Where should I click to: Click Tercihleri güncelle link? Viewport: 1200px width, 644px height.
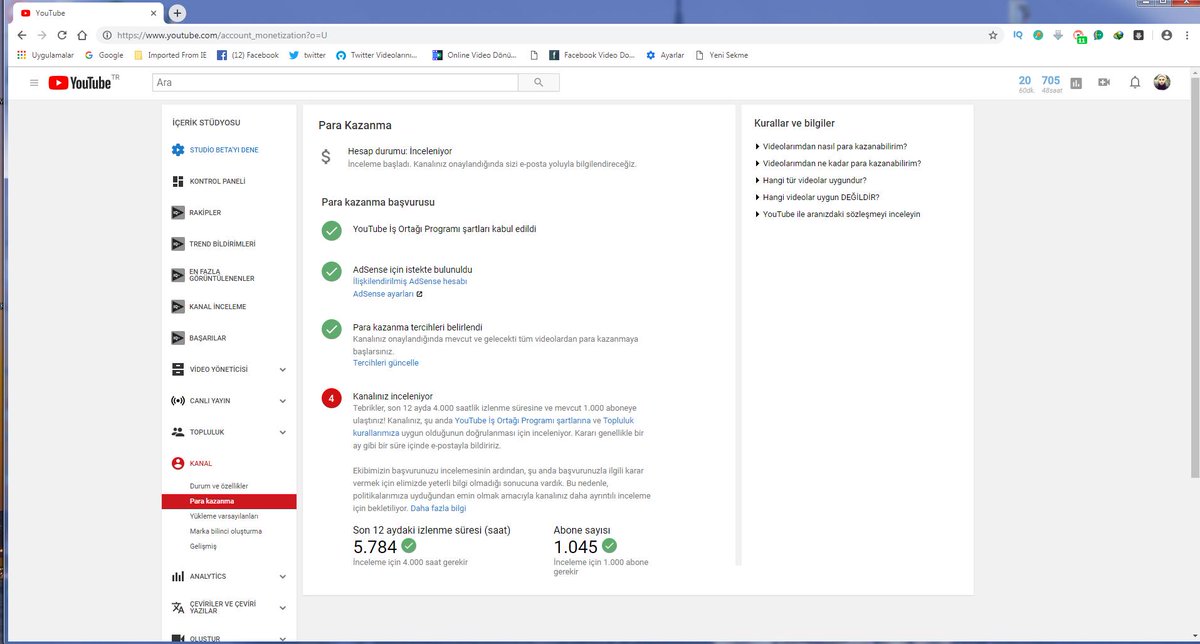386,363
